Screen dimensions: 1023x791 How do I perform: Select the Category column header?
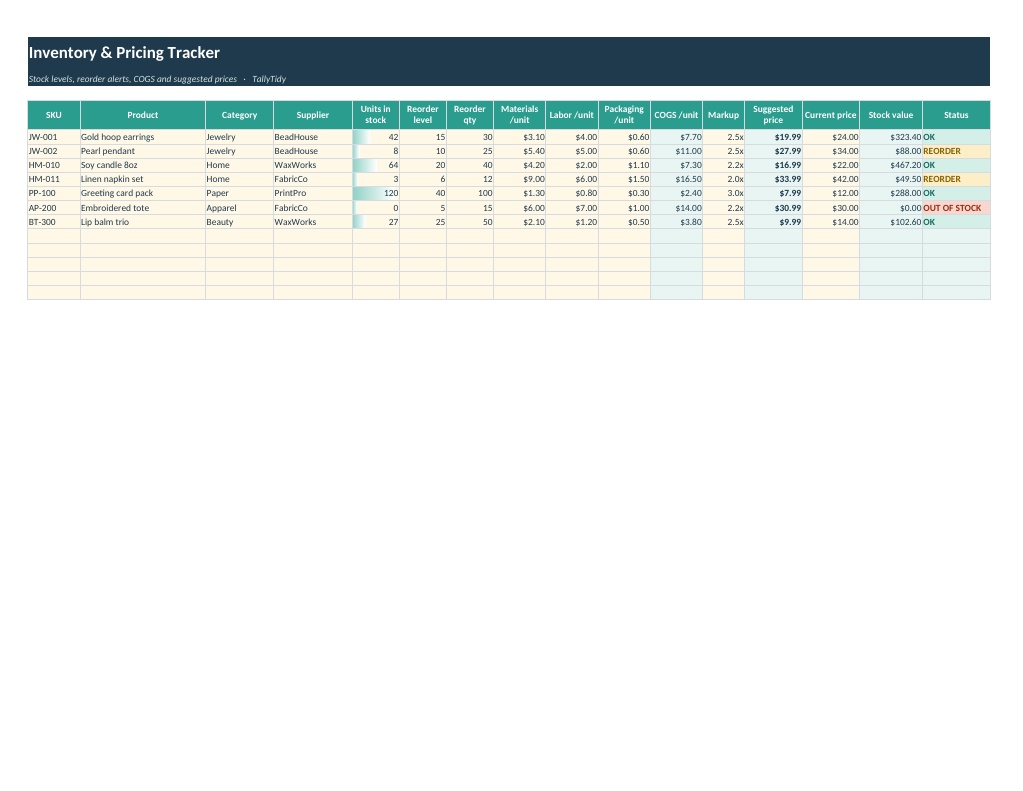coord(239,115)
